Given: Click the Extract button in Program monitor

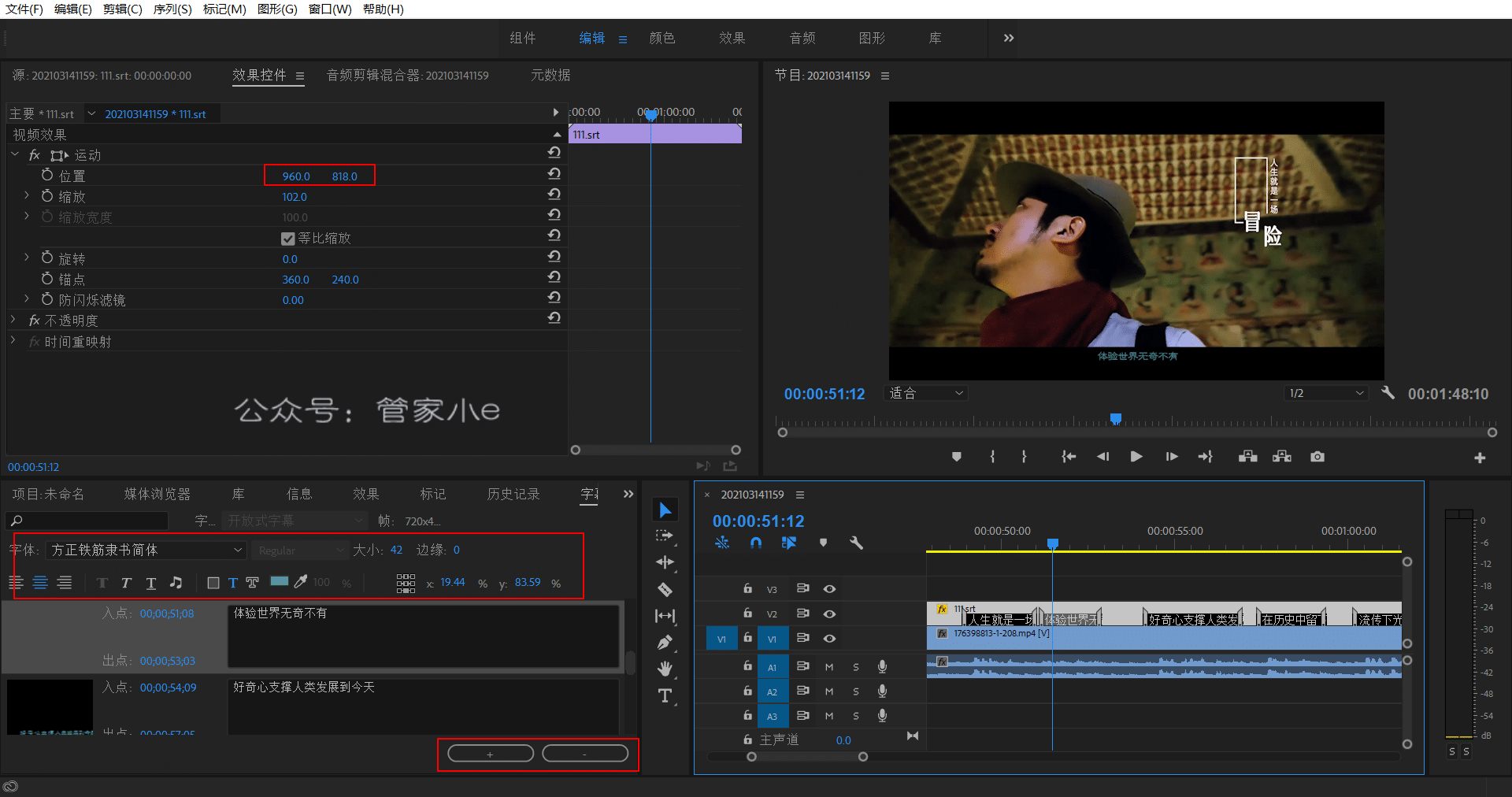Looking at the screenshot, I should pyautogui.click(x=1282, y=457).
